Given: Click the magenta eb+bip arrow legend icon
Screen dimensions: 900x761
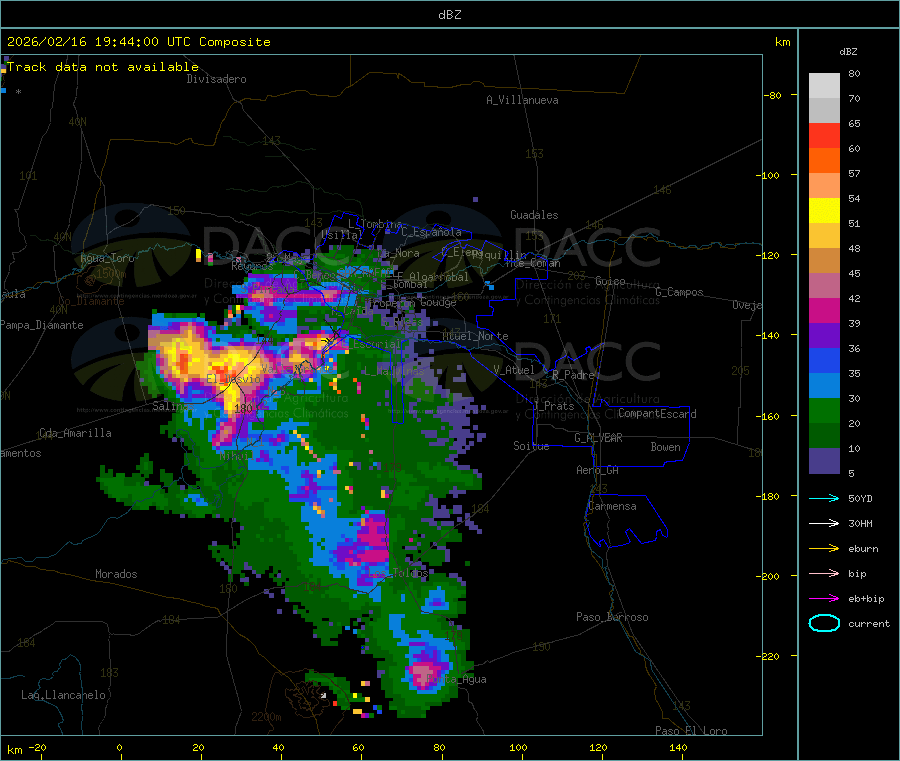Looking at the screenshot, I should tap(824, 599).
